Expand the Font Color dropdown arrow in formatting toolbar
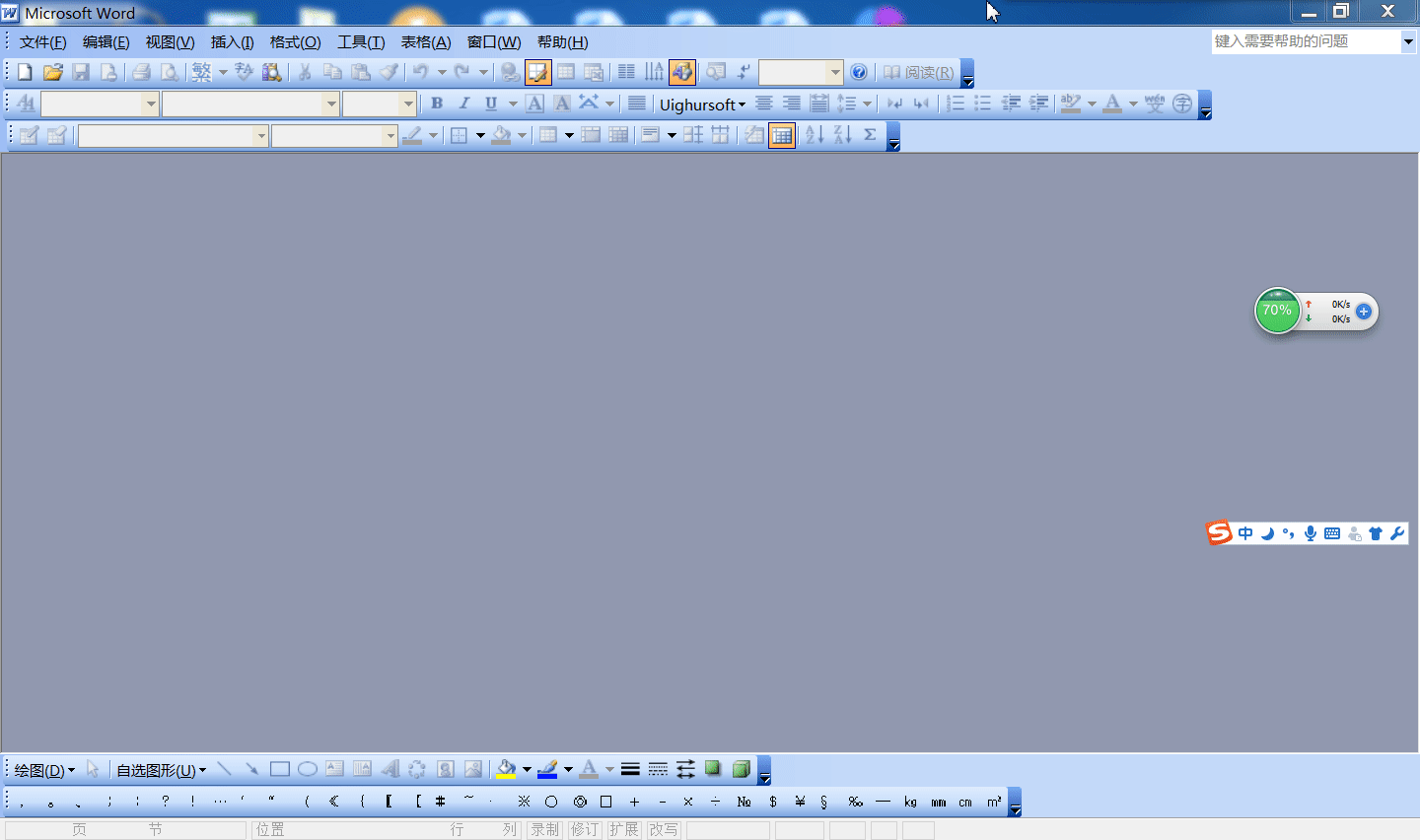The image size is (1420, 840). coord(1133,104)
